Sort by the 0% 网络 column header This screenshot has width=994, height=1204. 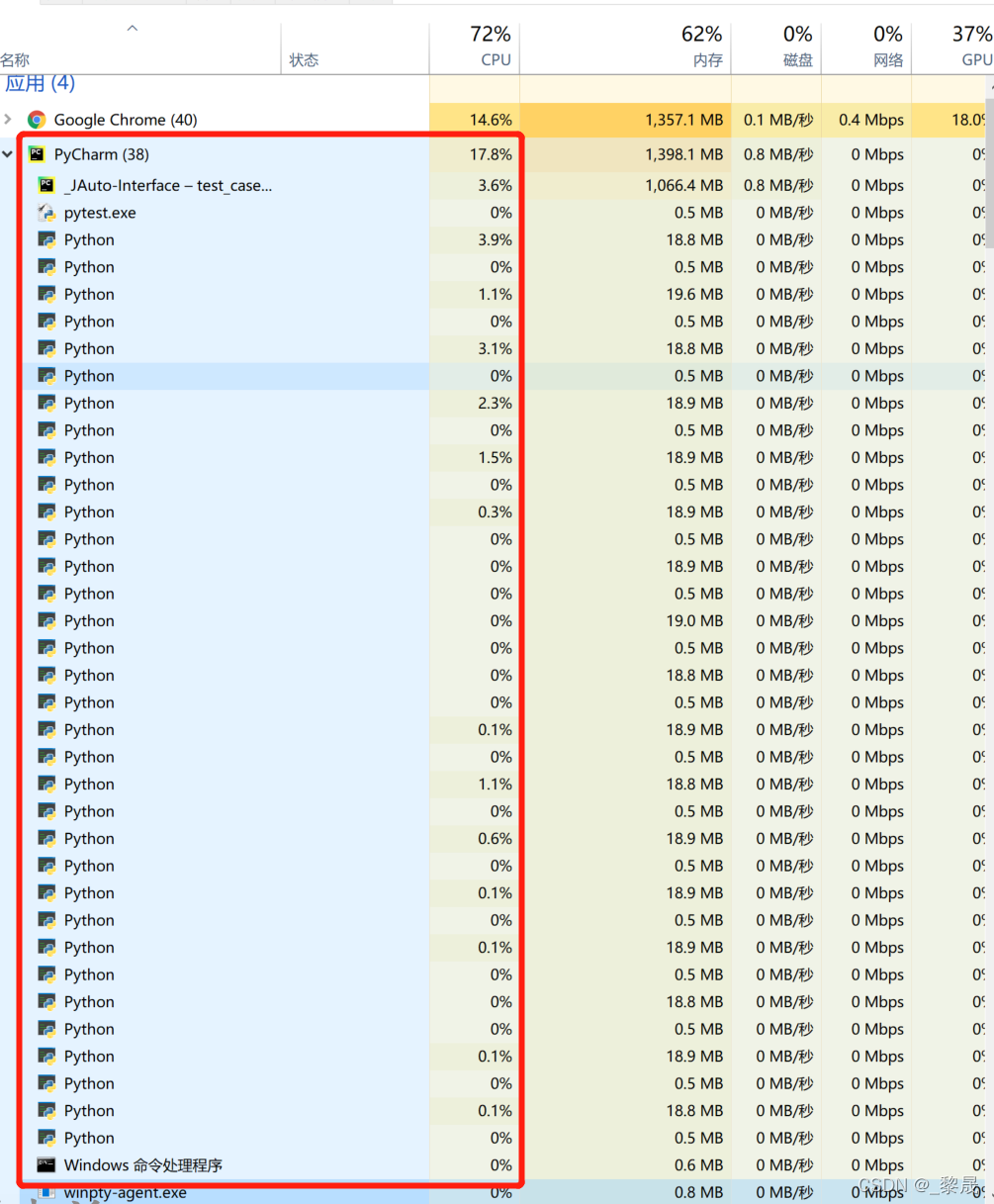pos(867,46)
